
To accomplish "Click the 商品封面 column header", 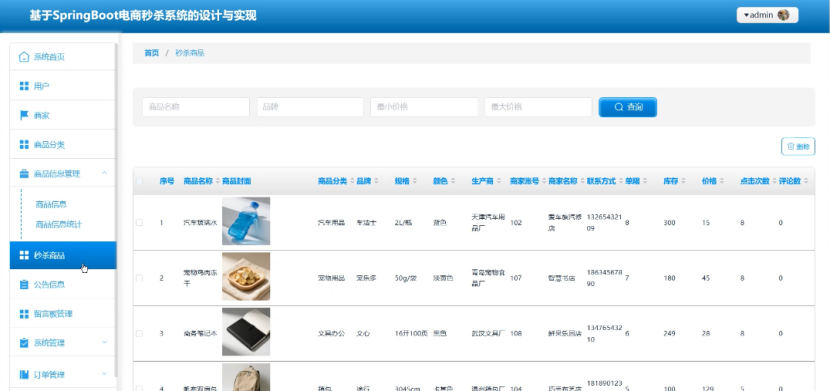I will click(237, 181).
